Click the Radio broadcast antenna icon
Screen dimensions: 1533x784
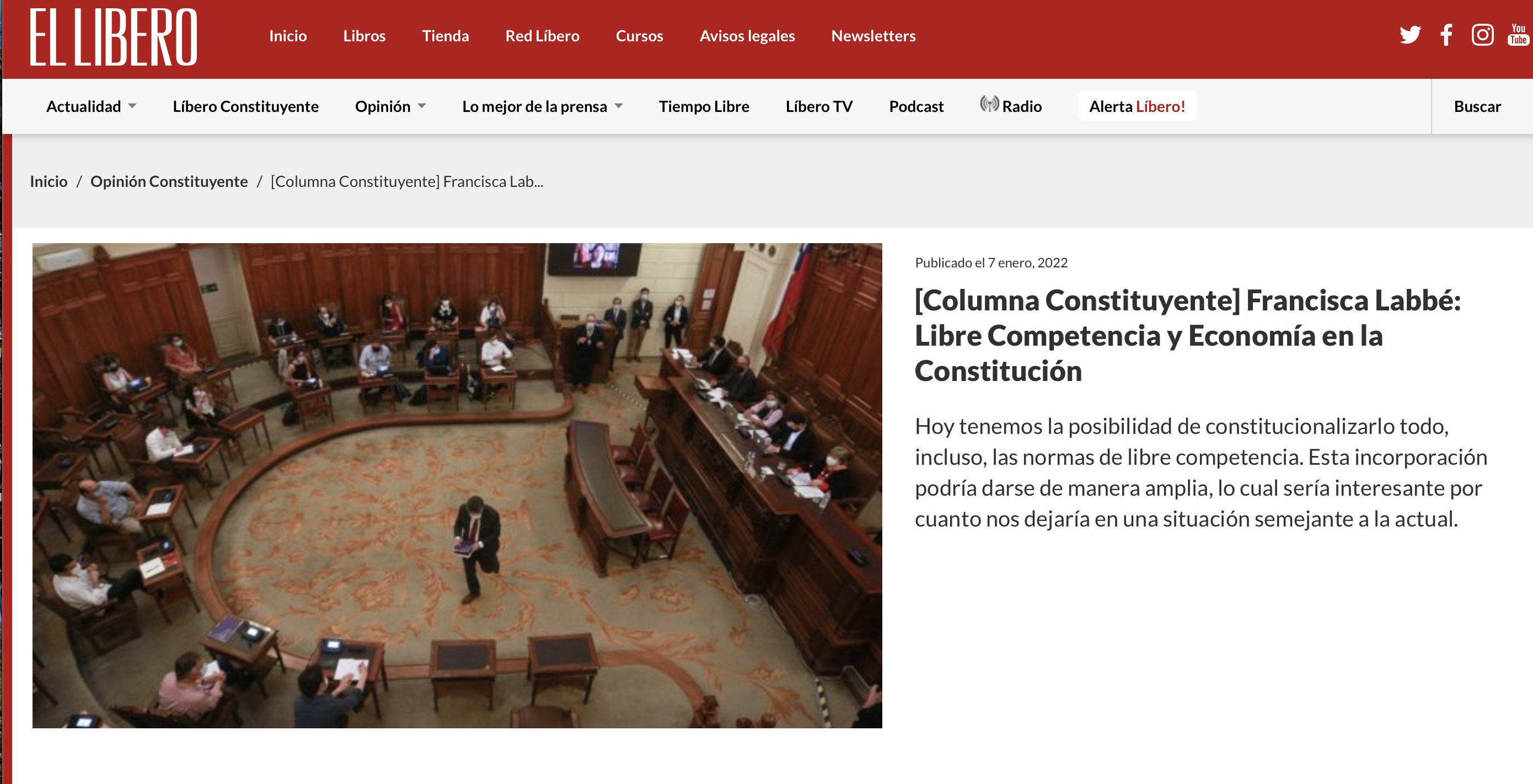pyautogui.click(x=989, y=104)
